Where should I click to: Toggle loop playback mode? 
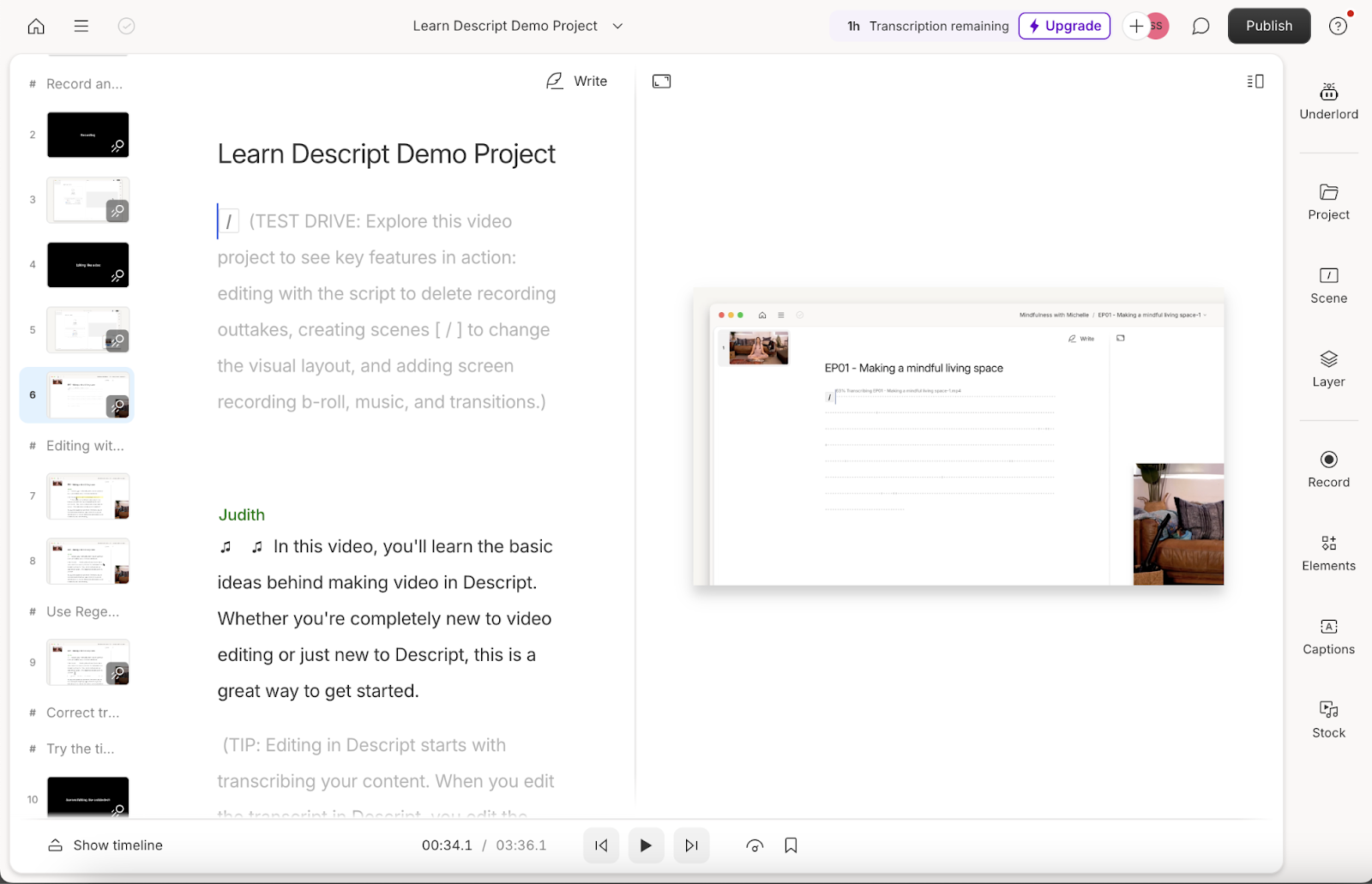point(754,845)
